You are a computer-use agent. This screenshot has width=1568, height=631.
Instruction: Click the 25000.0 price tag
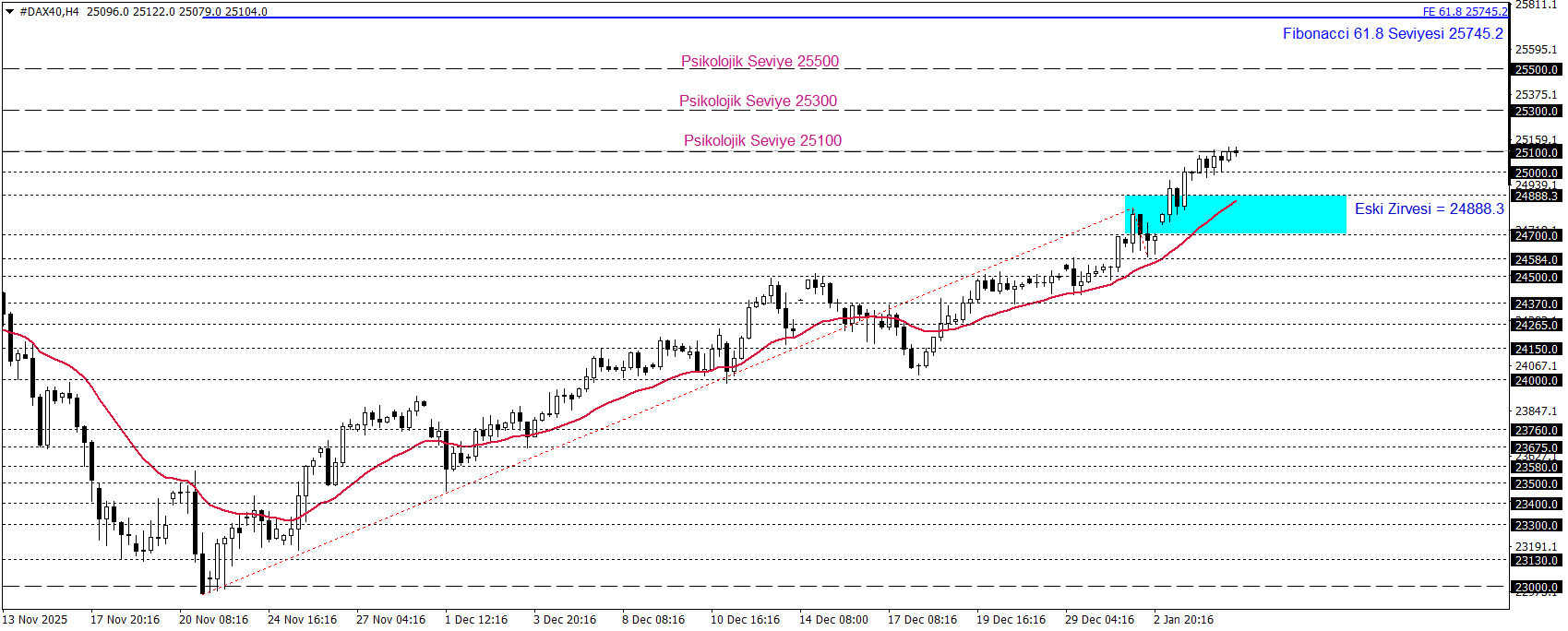pyautogui.click(x=1537, y=173)
